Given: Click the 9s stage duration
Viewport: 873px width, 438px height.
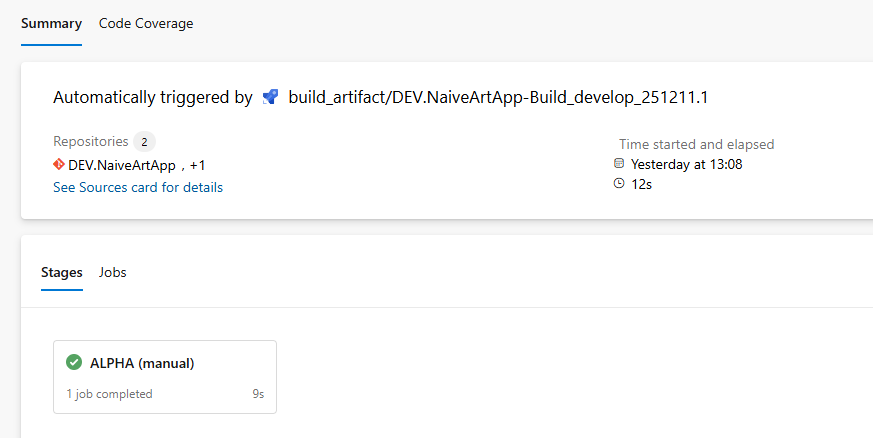Looking at the screenshot, I should point(258,394).
